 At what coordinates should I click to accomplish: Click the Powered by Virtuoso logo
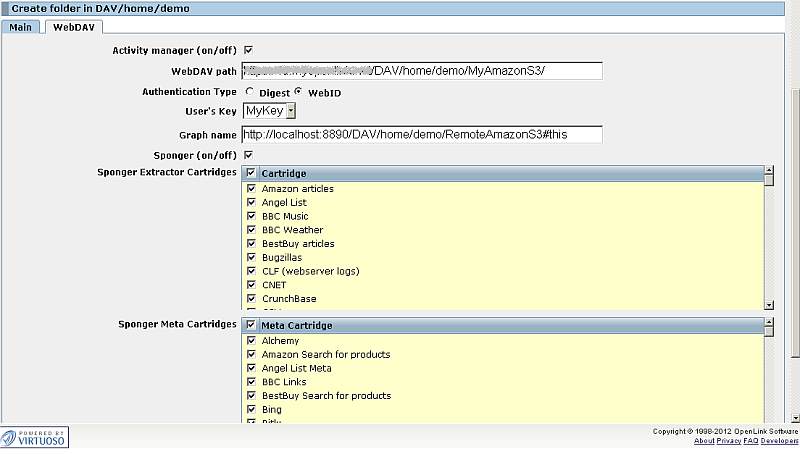coord(34,438)
